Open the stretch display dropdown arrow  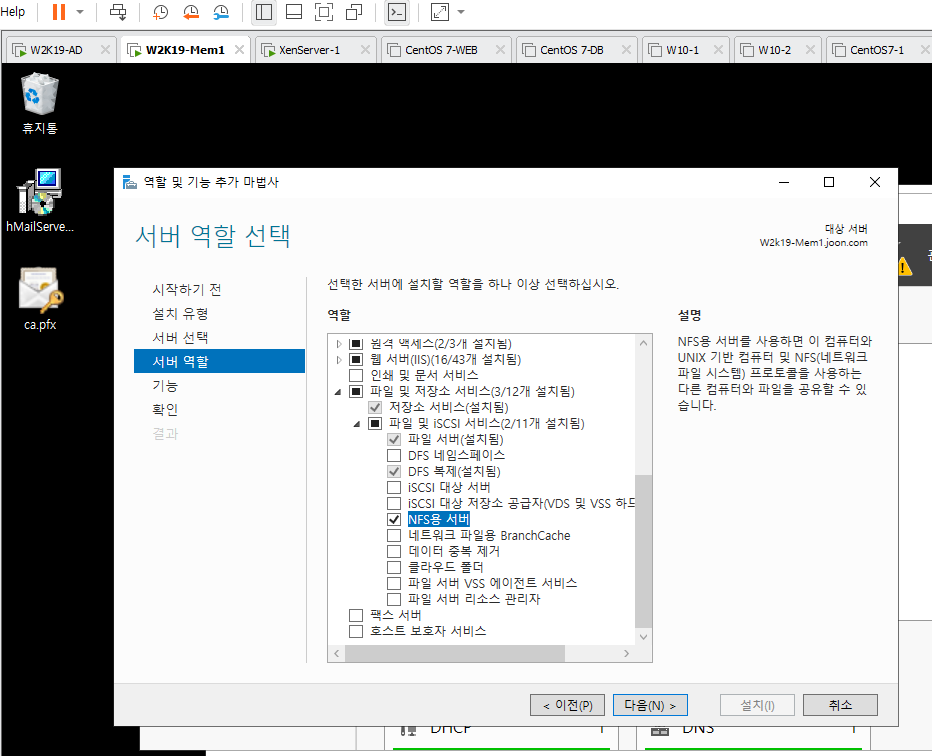click(461, 12)
